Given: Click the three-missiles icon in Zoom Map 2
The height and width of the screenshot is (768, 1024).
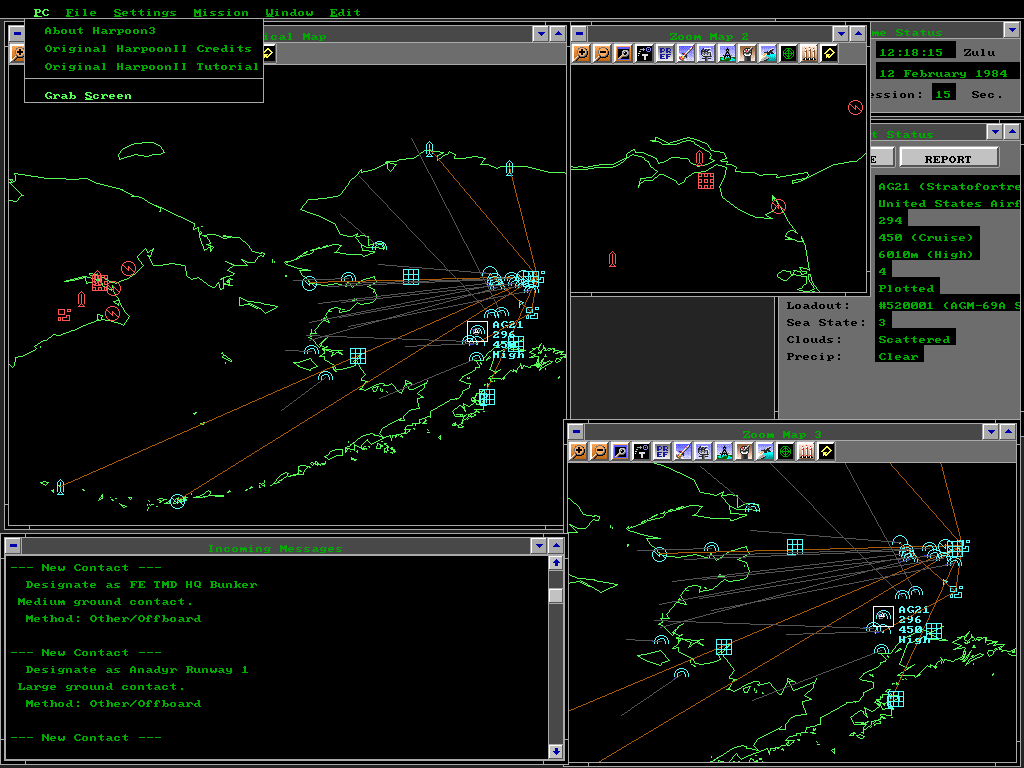Looking at the screenshot, I should click(x=808, y=54).
